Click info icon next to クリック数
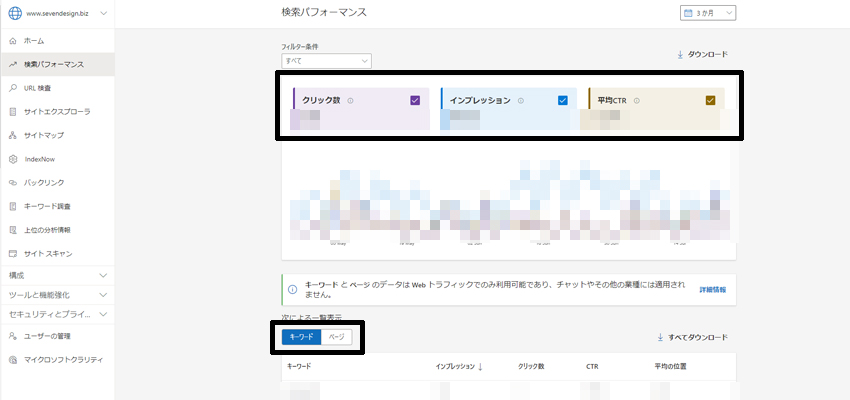850x400 pixels. [x=350, y=100]
